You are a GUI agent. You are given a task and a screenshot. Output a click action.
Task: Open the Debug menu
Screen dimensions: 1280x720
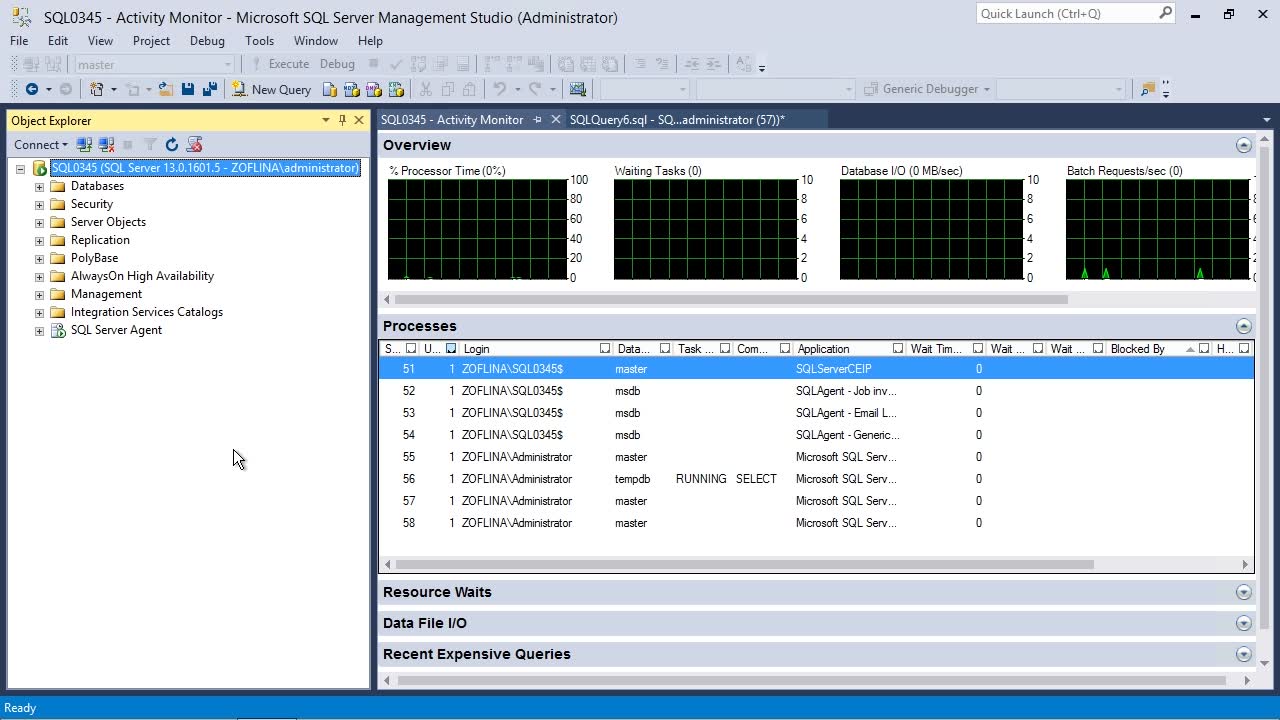coord(207,41)
